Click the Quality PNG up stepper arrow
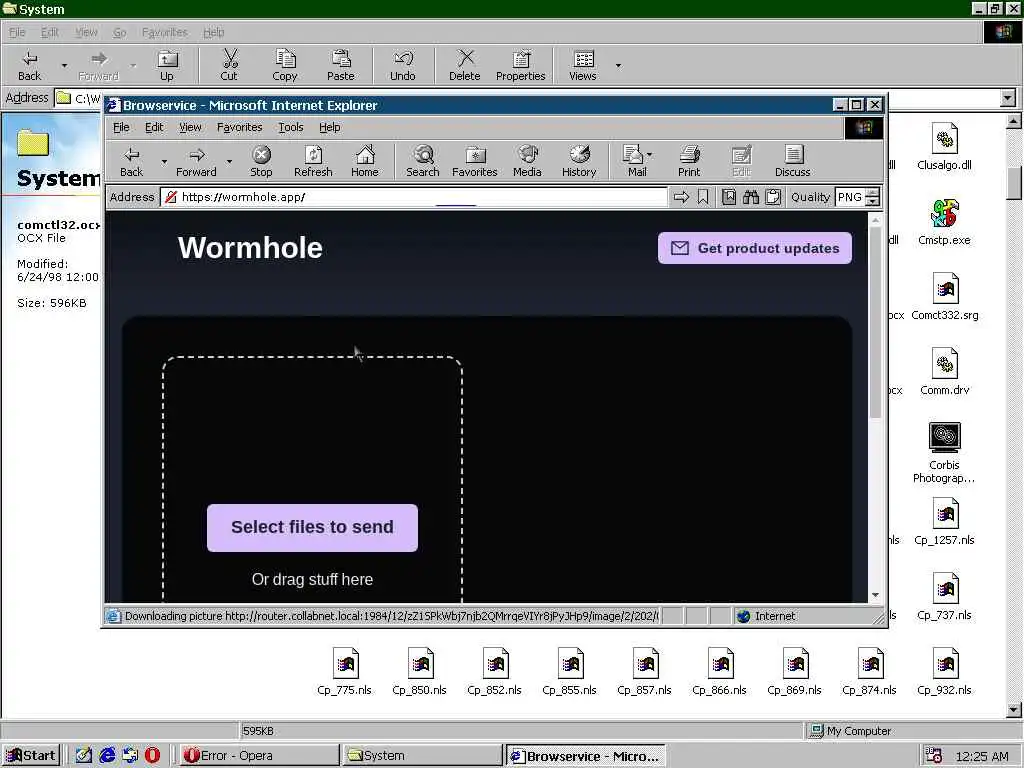Screen dimensions: 1024x768 [x=873, y=193]
